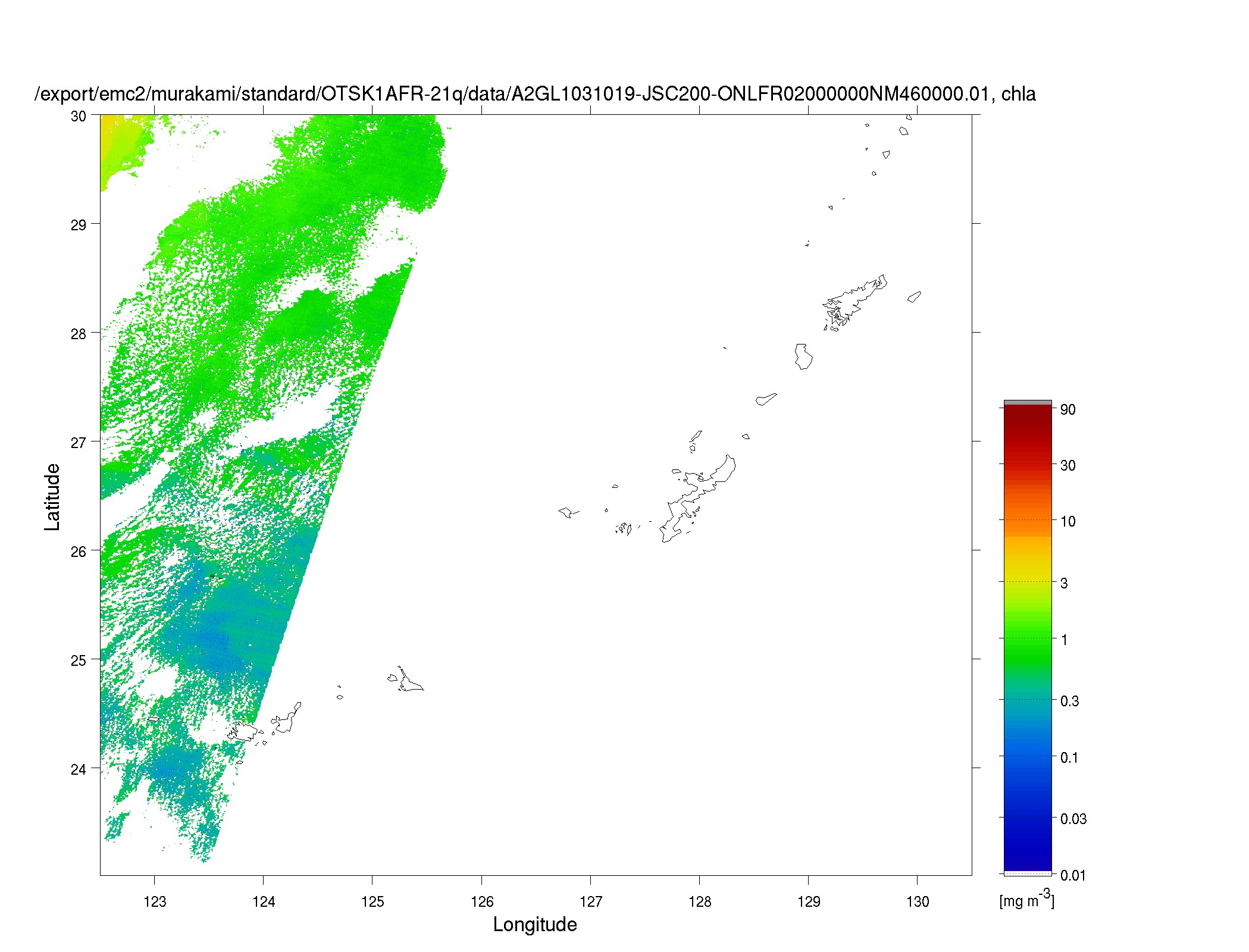This screenshot has height=952, width=1249.
Task: Click latitude tick label 28
Action: pos(79,334)
